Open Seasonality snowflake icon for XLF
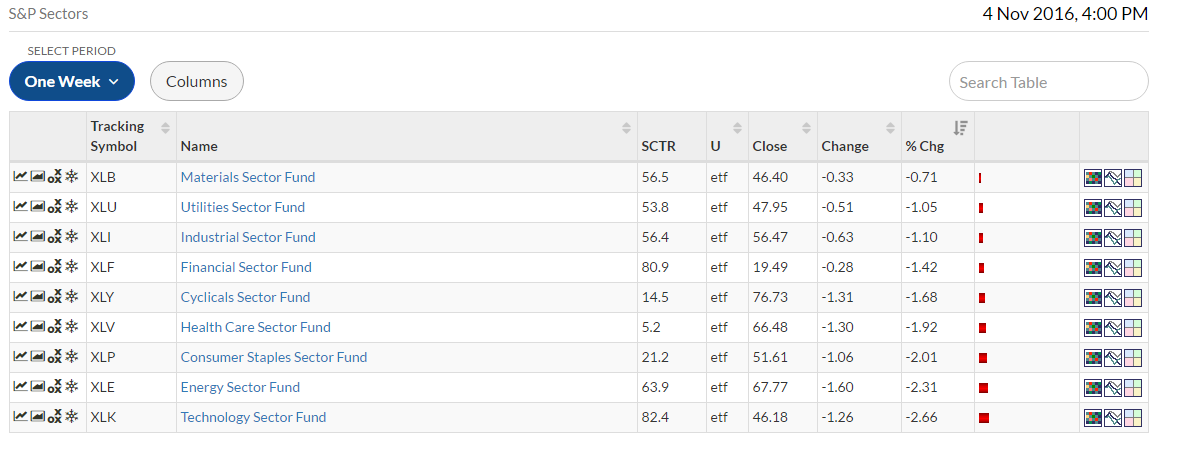Image resolution: width=1180 pixels, height=451 pixels. click(71, 267)
